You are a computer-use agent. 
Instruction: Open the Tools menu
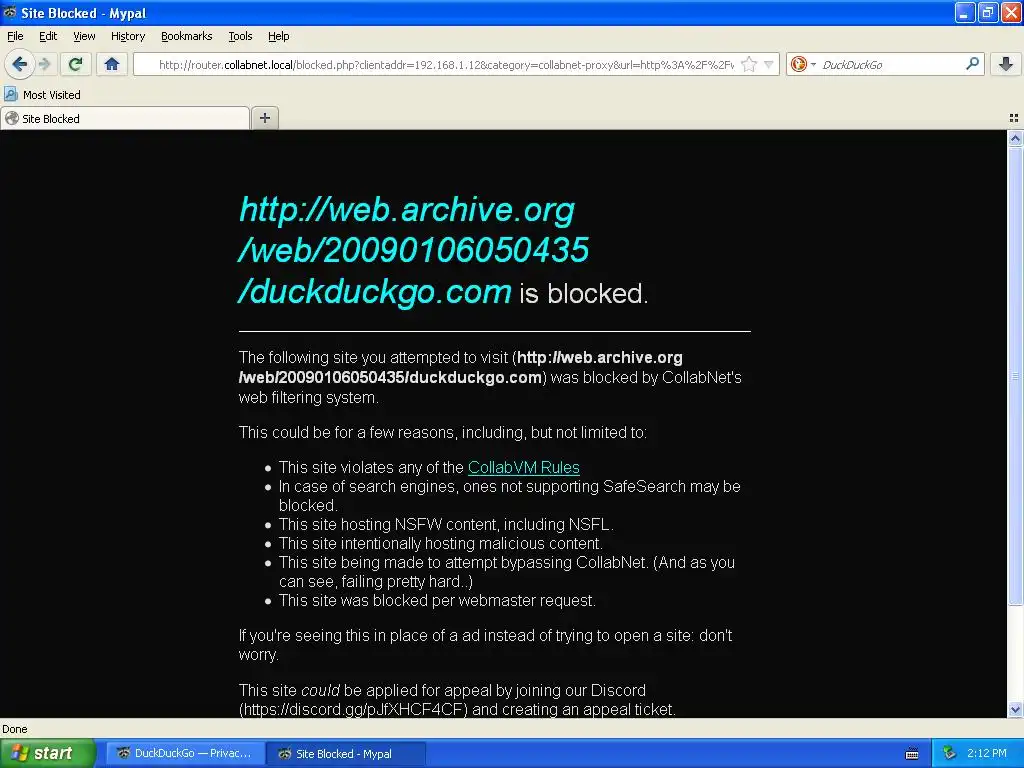click(x=240, y=36)
